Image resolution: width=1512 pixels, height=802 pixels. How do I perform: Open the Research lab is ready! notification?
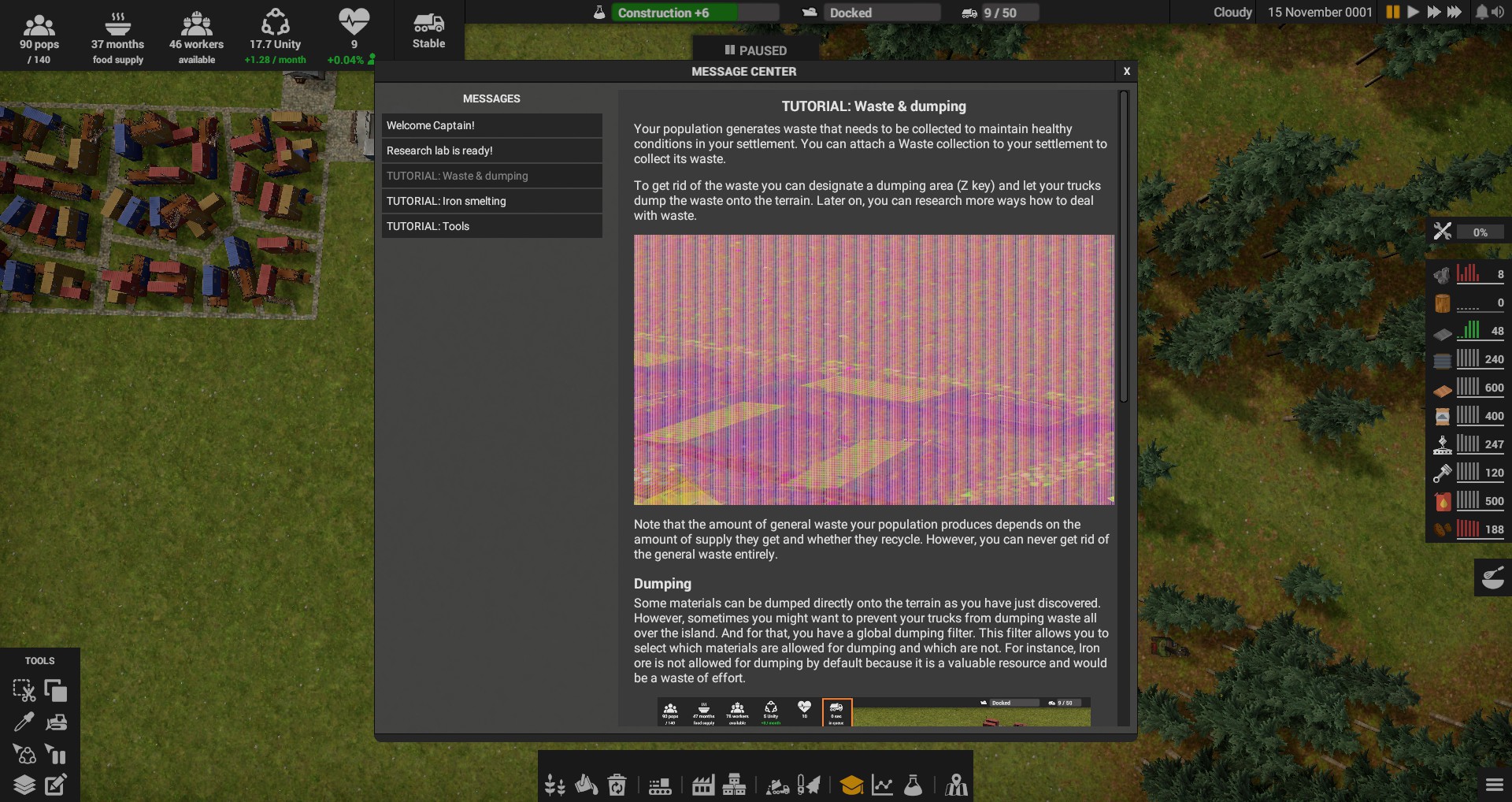491,150
